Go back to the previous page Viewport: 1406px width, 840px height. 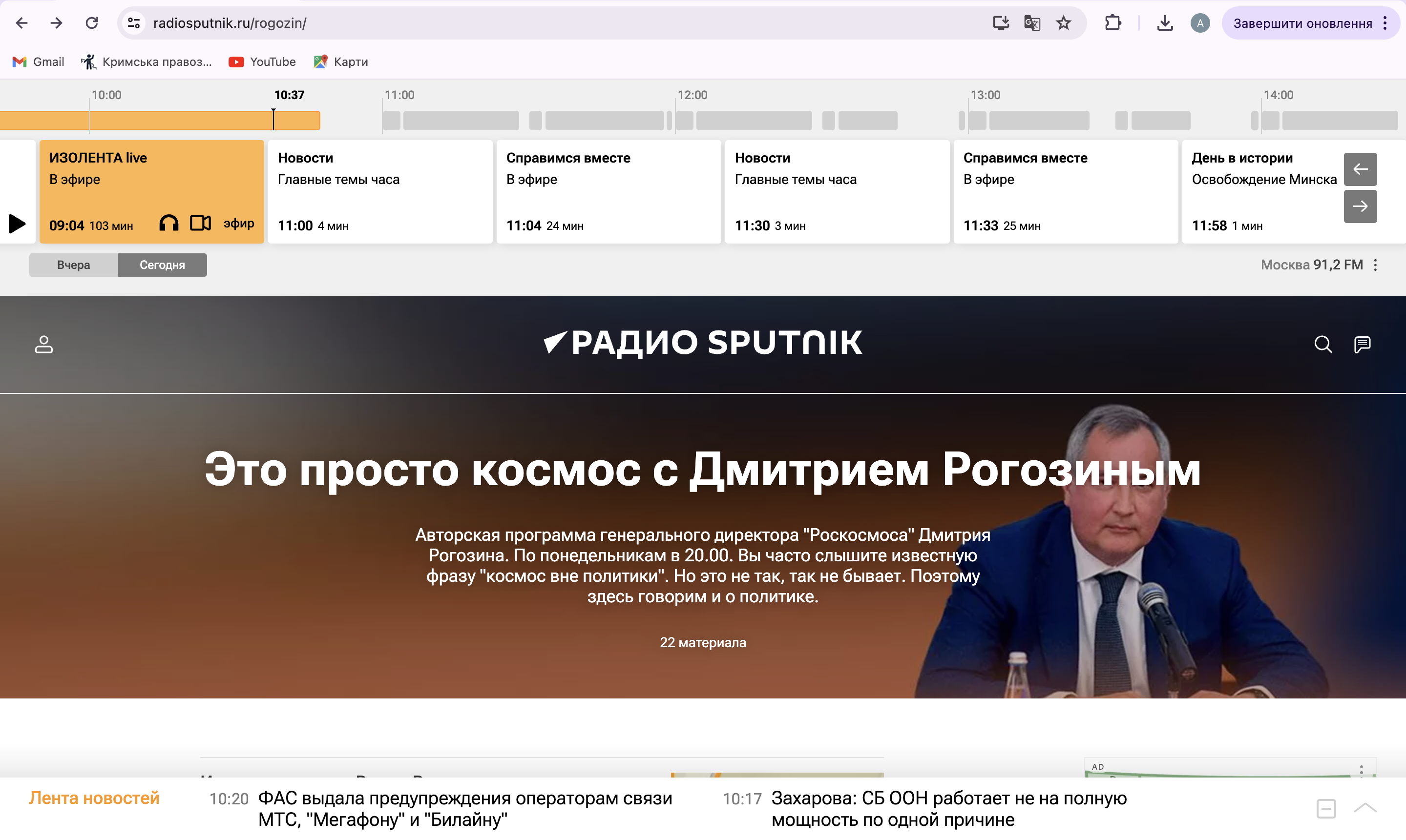(x=21, y=23)
